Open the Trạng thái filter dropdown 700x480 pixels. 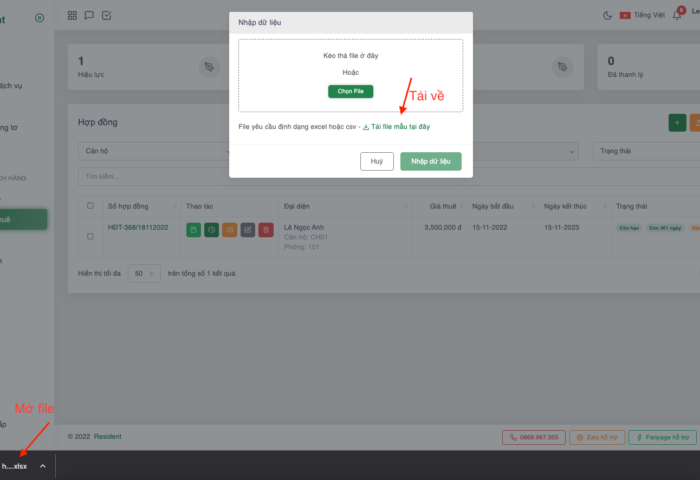[x=646, y=151]
